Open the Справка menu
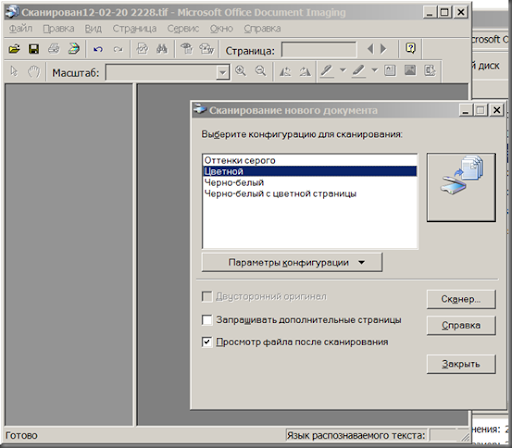This screenshot has width=512, height=448. click(x=262, y=29)
